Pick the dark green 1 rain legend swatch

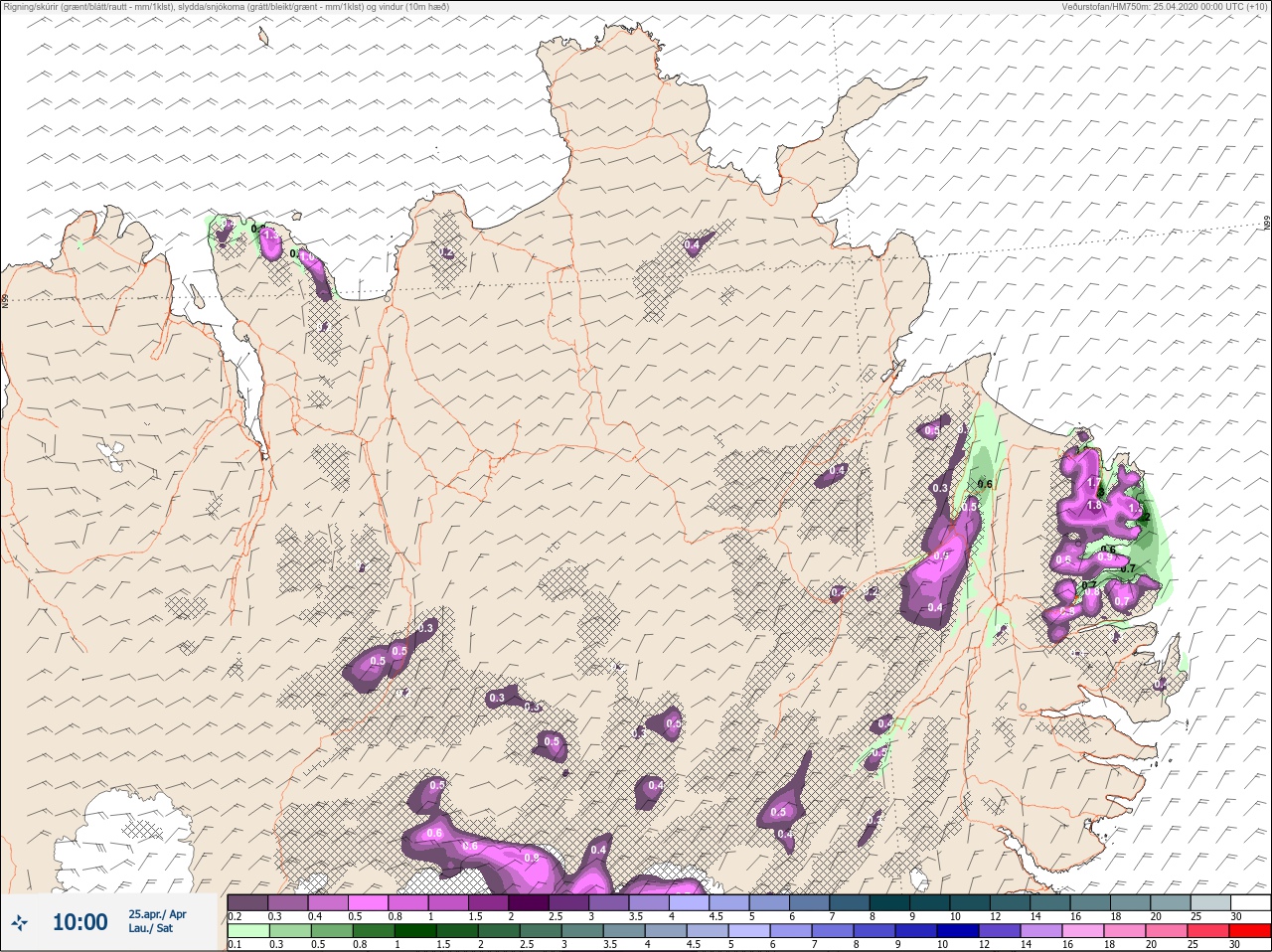click(x=415, y=933)
